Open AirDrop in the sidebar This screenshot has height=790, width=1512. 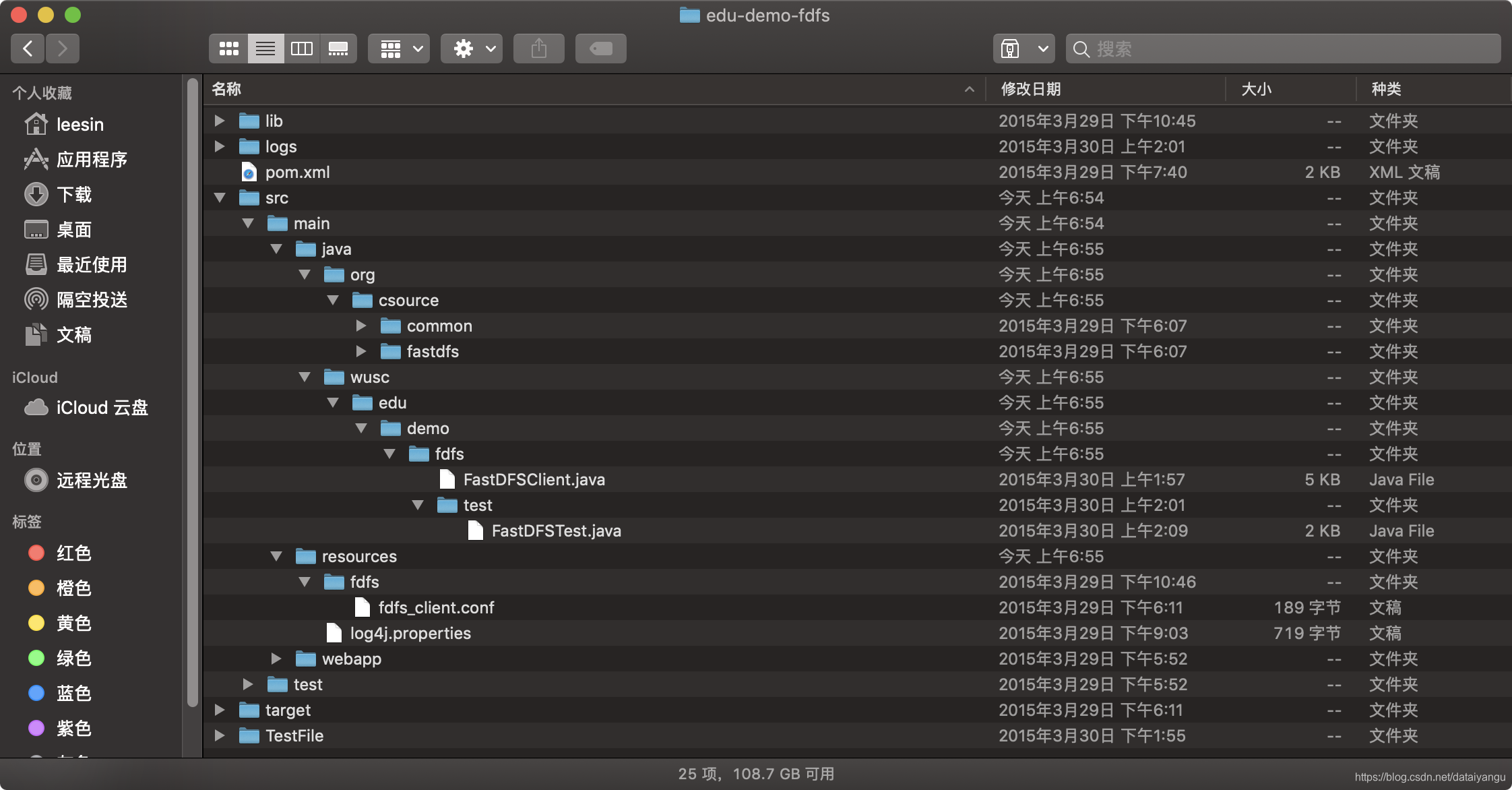[92, 300]
